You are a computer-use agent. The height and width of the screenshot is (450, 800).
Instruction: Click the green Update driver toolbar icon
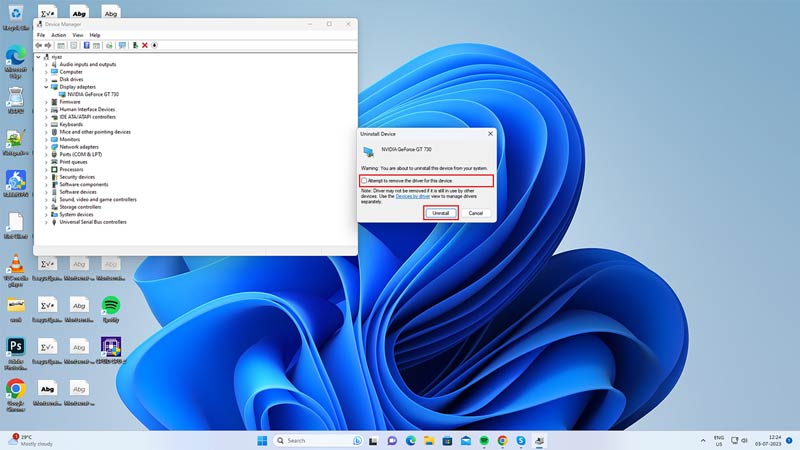point(135,45)
